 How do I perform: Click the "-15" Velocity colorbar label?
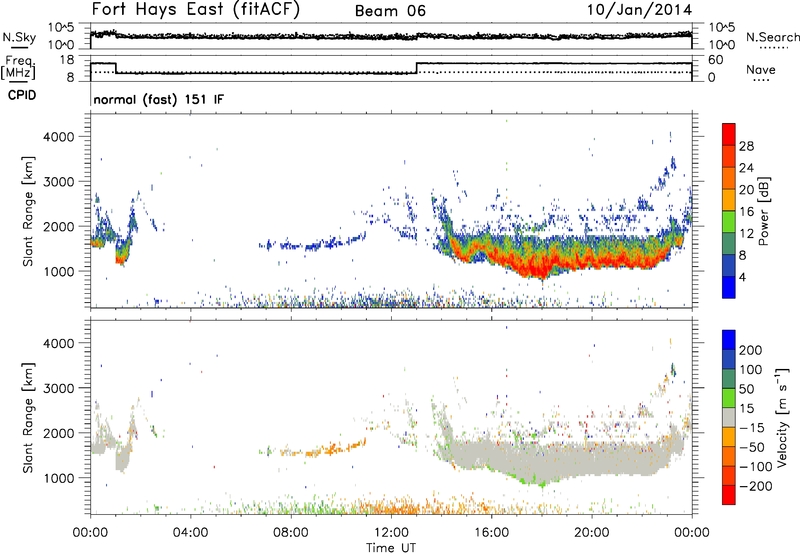click(752, 428)
